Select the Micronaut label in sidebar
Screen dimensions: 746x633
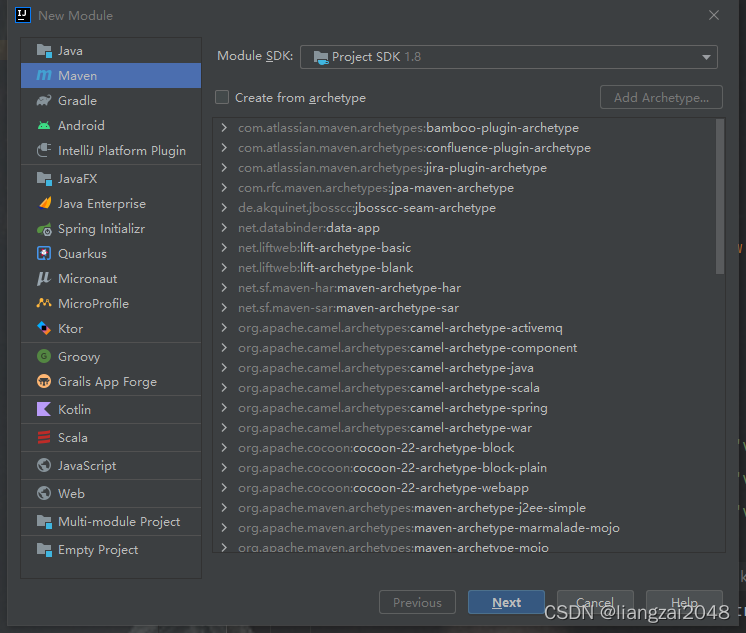coord(88,278)
